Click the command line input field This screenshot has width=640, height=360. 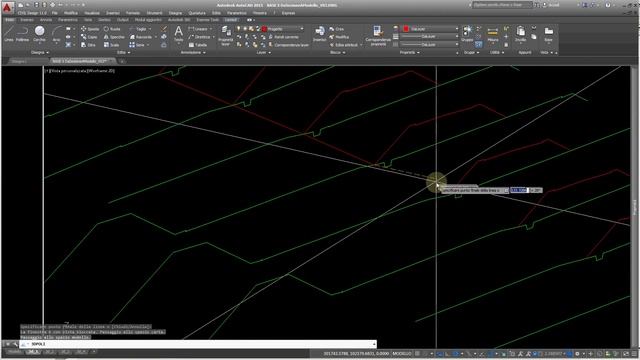(198, 344)
